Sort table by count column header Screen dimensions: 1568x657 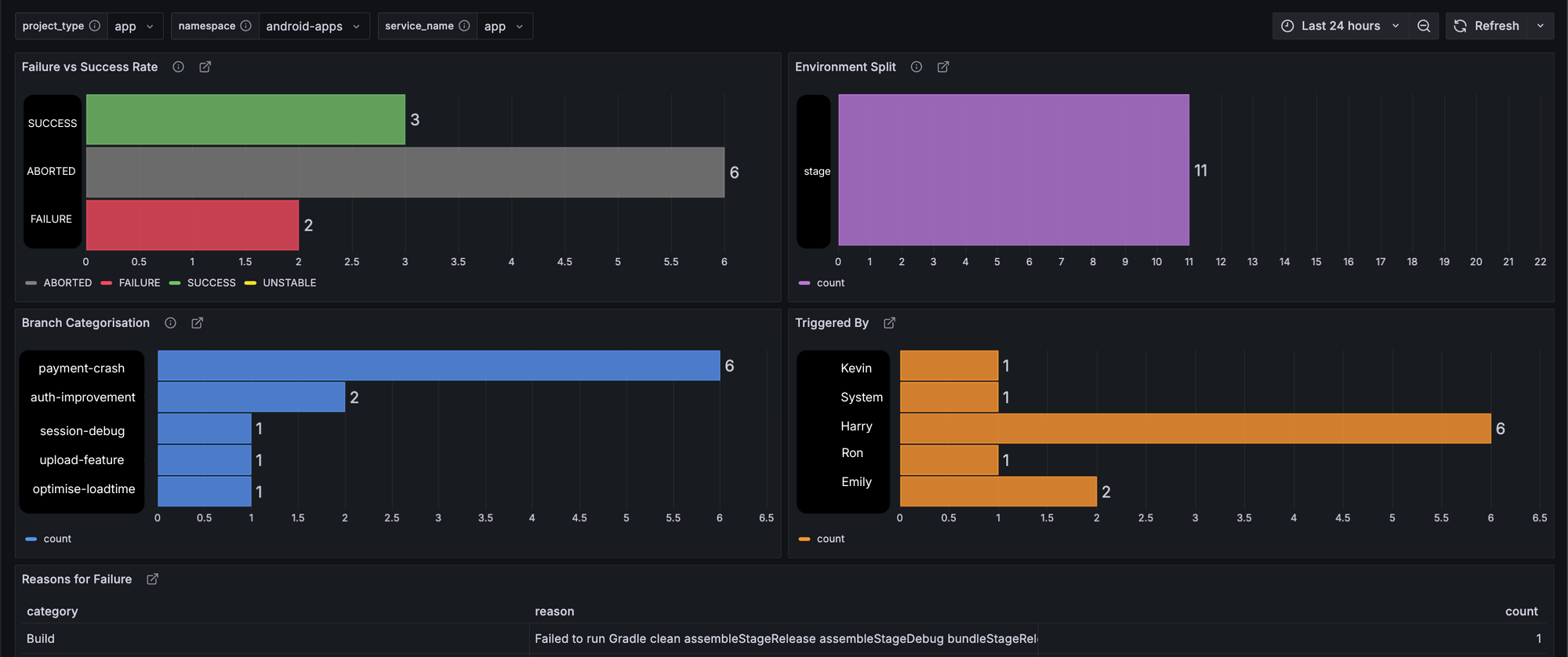pos(1521,612)
